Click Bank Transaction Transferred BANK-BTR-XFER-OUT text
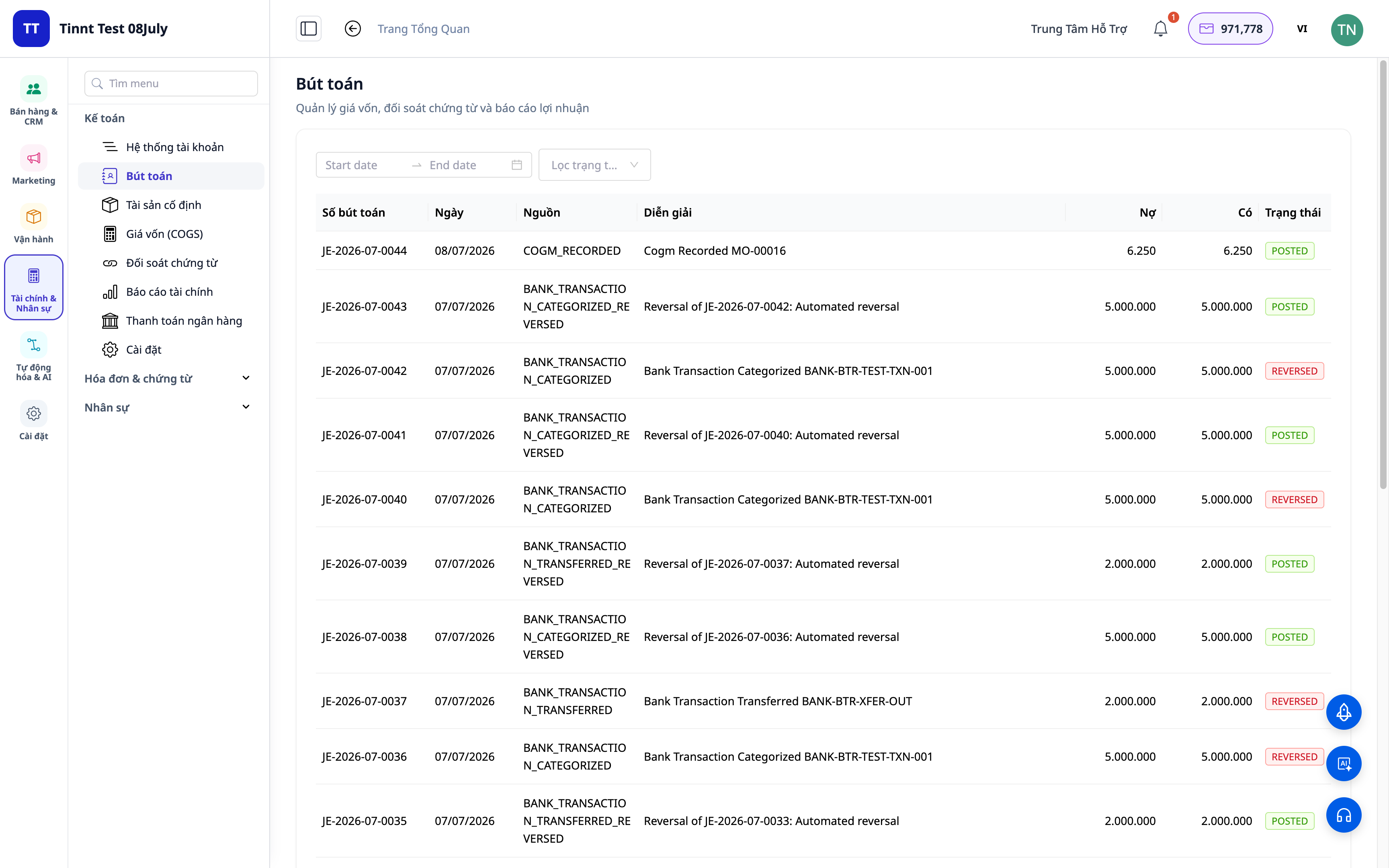This screenshot has width=1389, height=868. pos(778,701)
